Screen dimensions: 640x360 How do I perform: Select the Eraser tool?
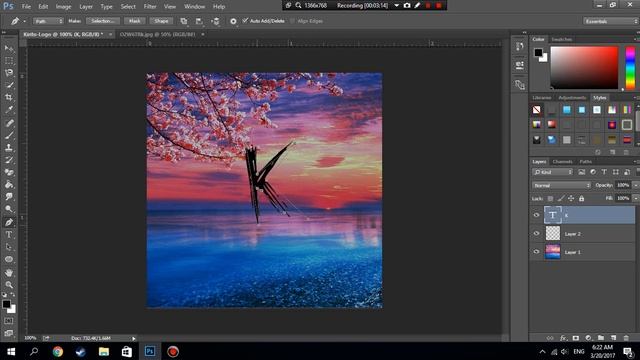tap(9, 172)
